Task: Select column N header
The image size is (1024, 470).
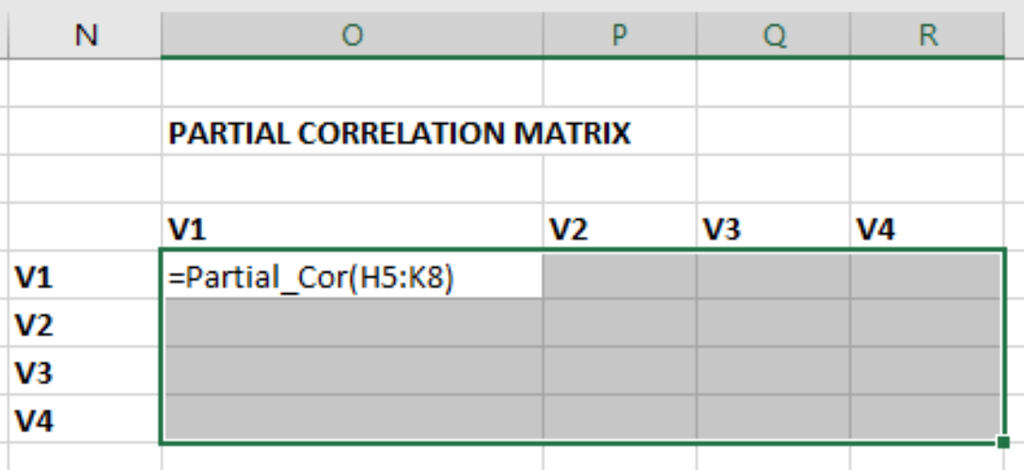Action: (x=85, y=35)
